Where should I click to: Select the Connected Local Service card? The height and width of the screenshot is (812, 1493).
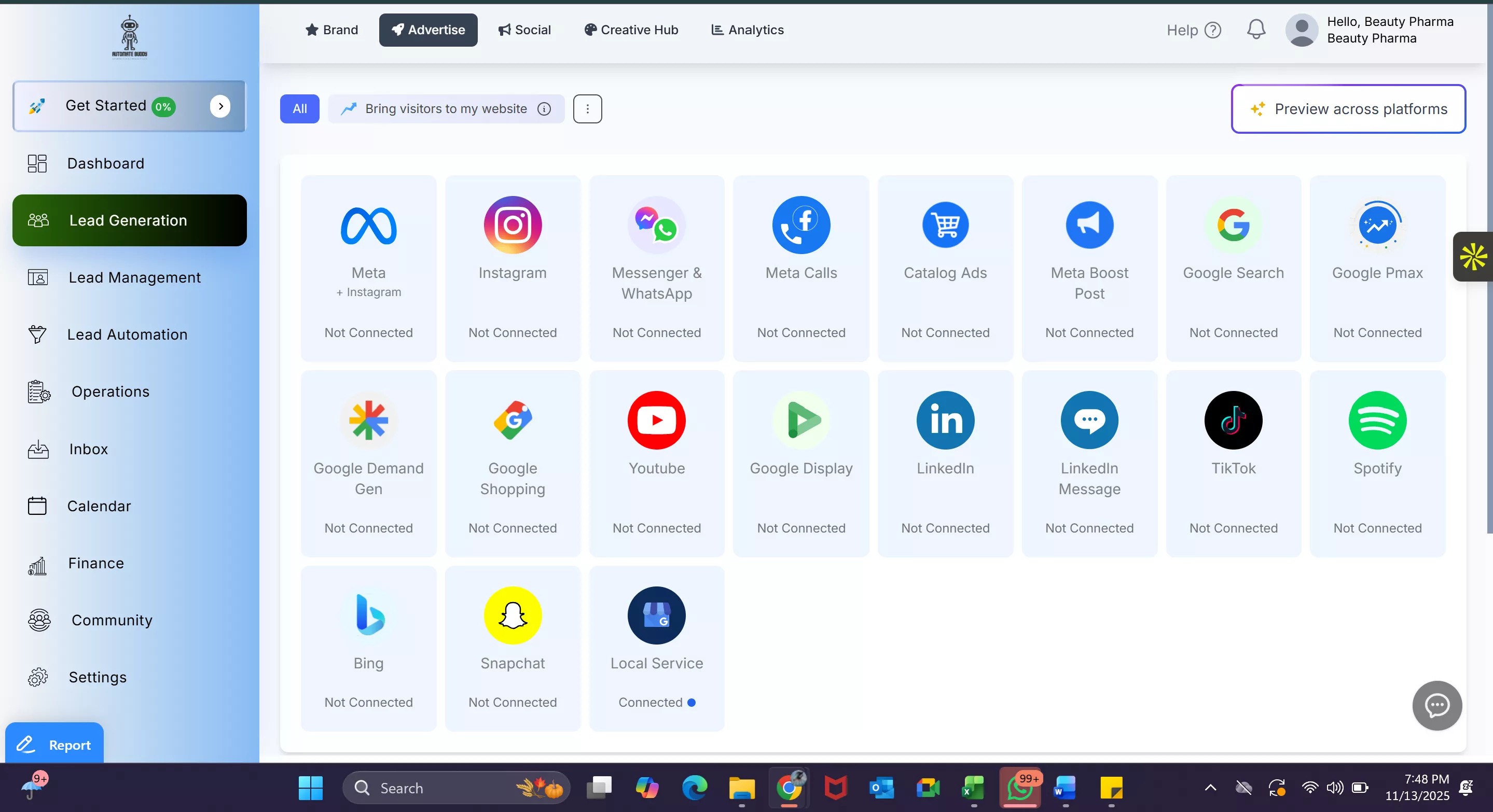click(656, 648)
